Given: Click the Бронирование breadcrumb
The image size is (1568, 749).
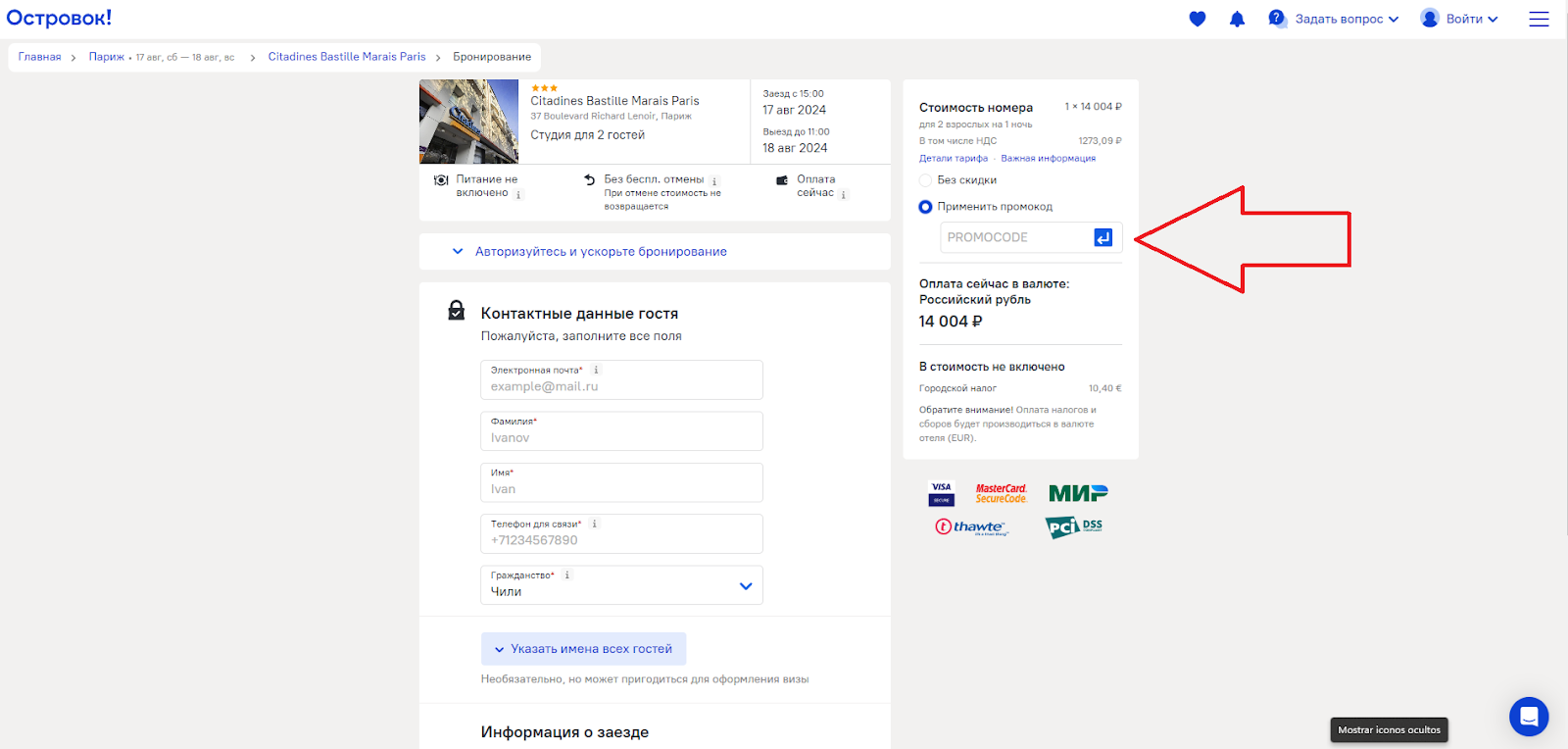Looking at the screenshot, I should [x=492, y=57].
